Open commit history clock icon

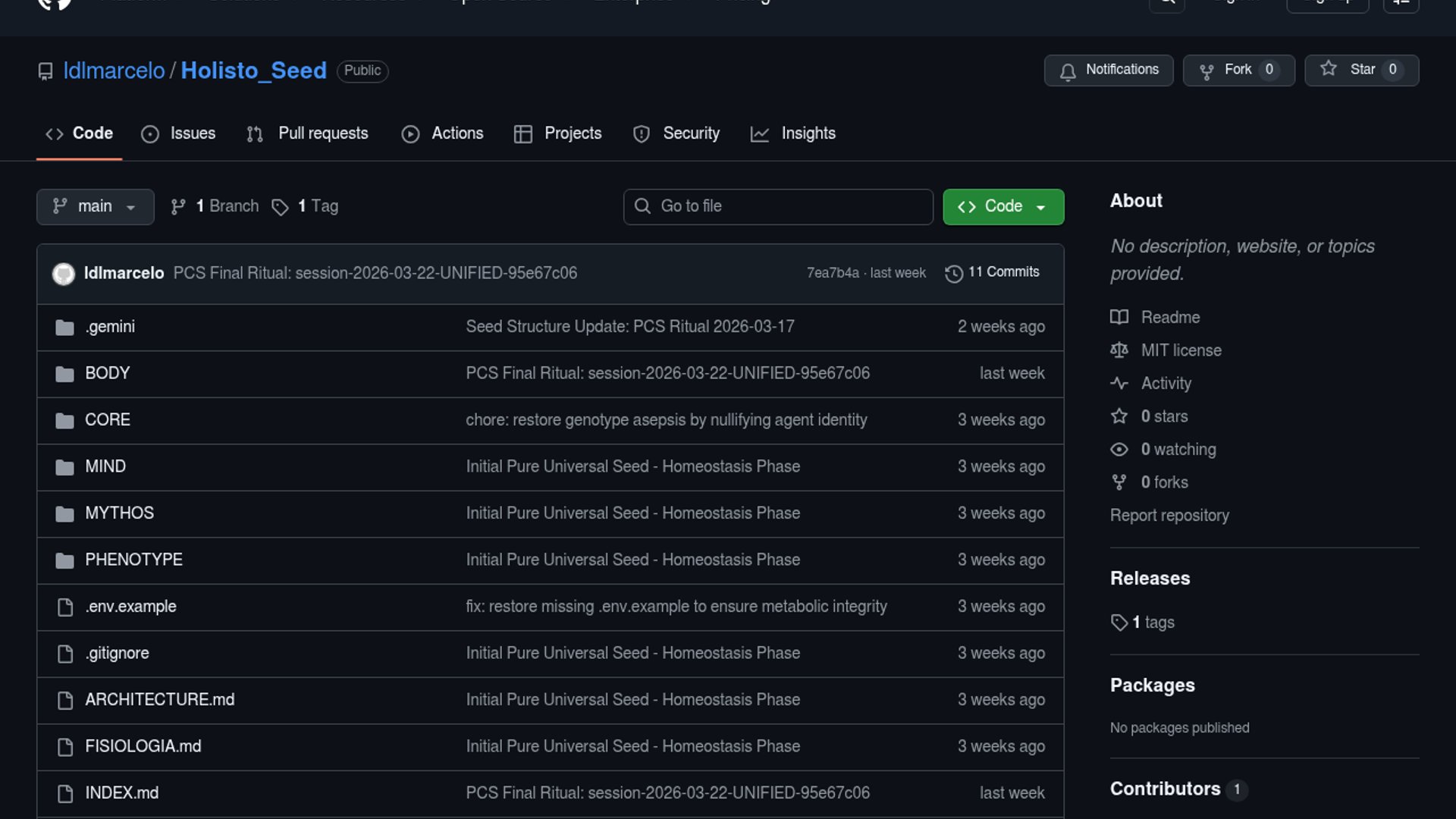[x=954, y=273]
